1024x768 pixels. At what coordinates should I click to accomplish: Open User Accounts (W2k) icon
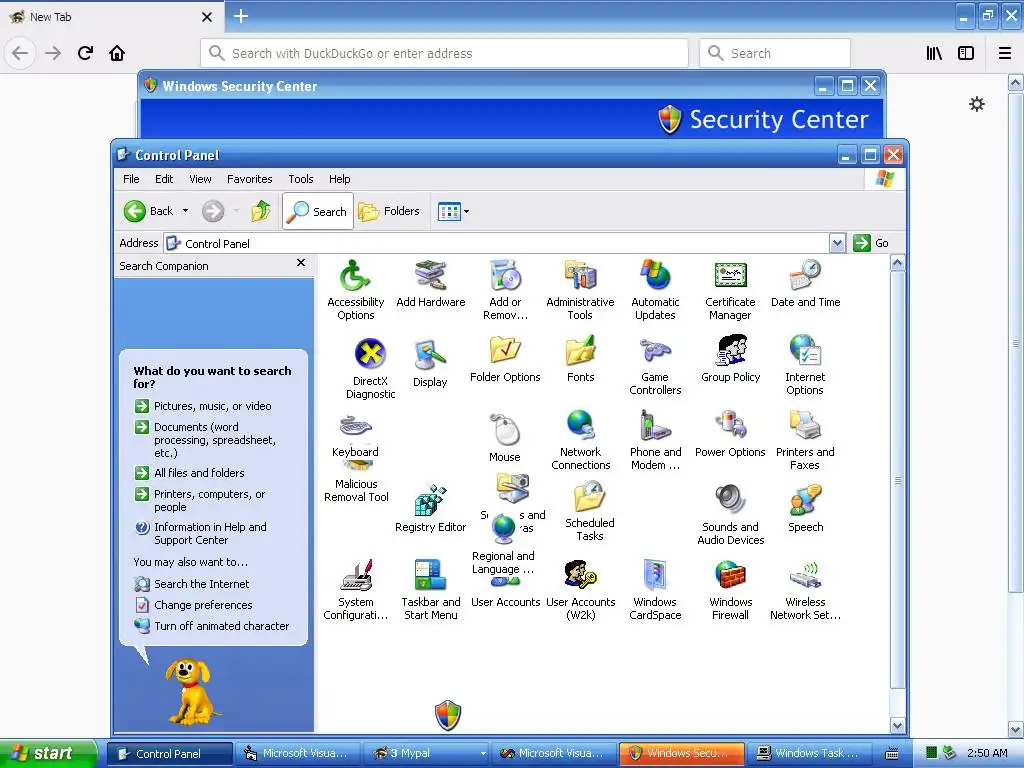(581, 590)
